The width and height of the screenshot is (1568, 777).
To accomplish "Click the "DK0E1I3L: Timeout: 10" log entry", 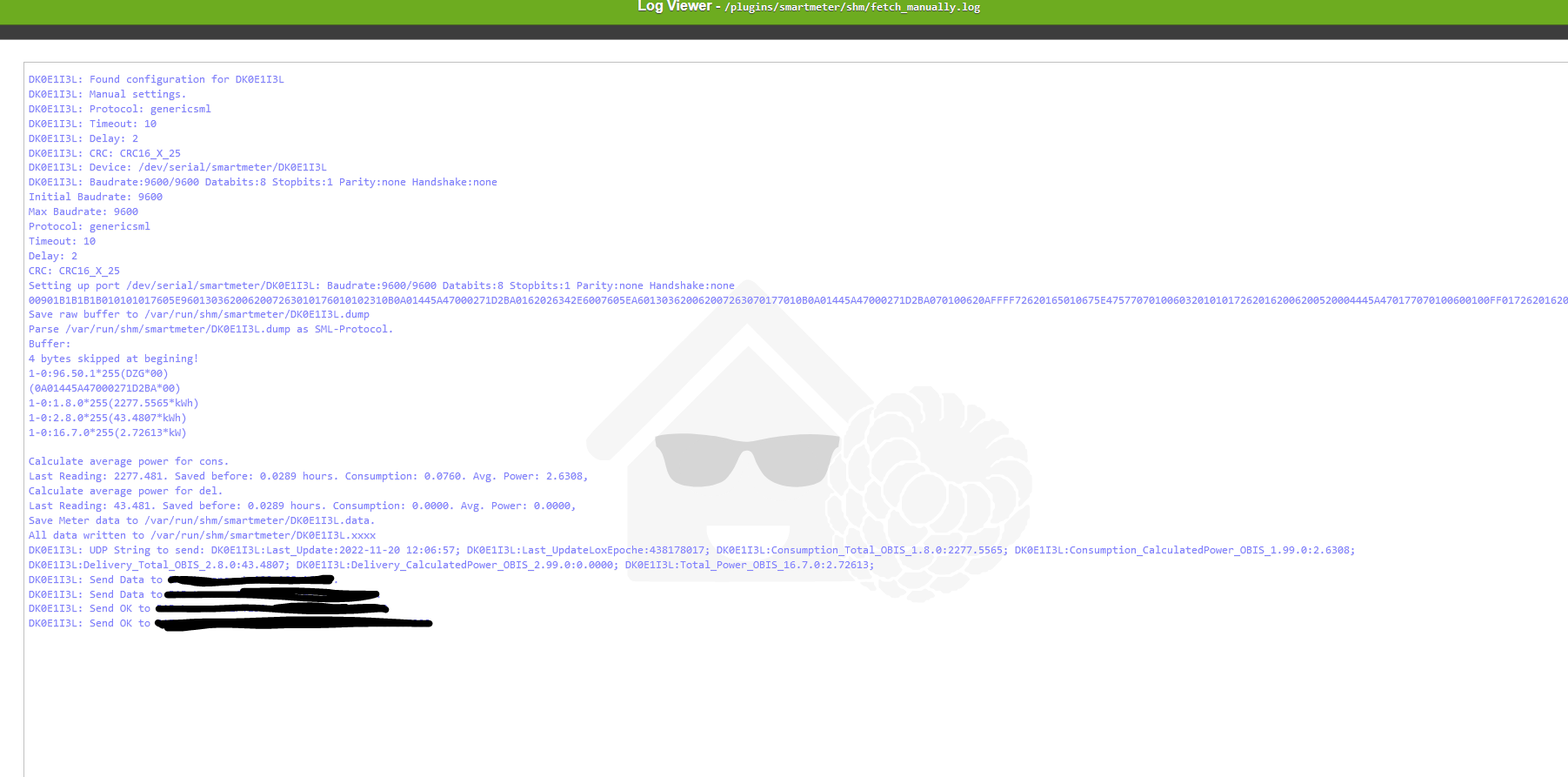I will point(92,124).
